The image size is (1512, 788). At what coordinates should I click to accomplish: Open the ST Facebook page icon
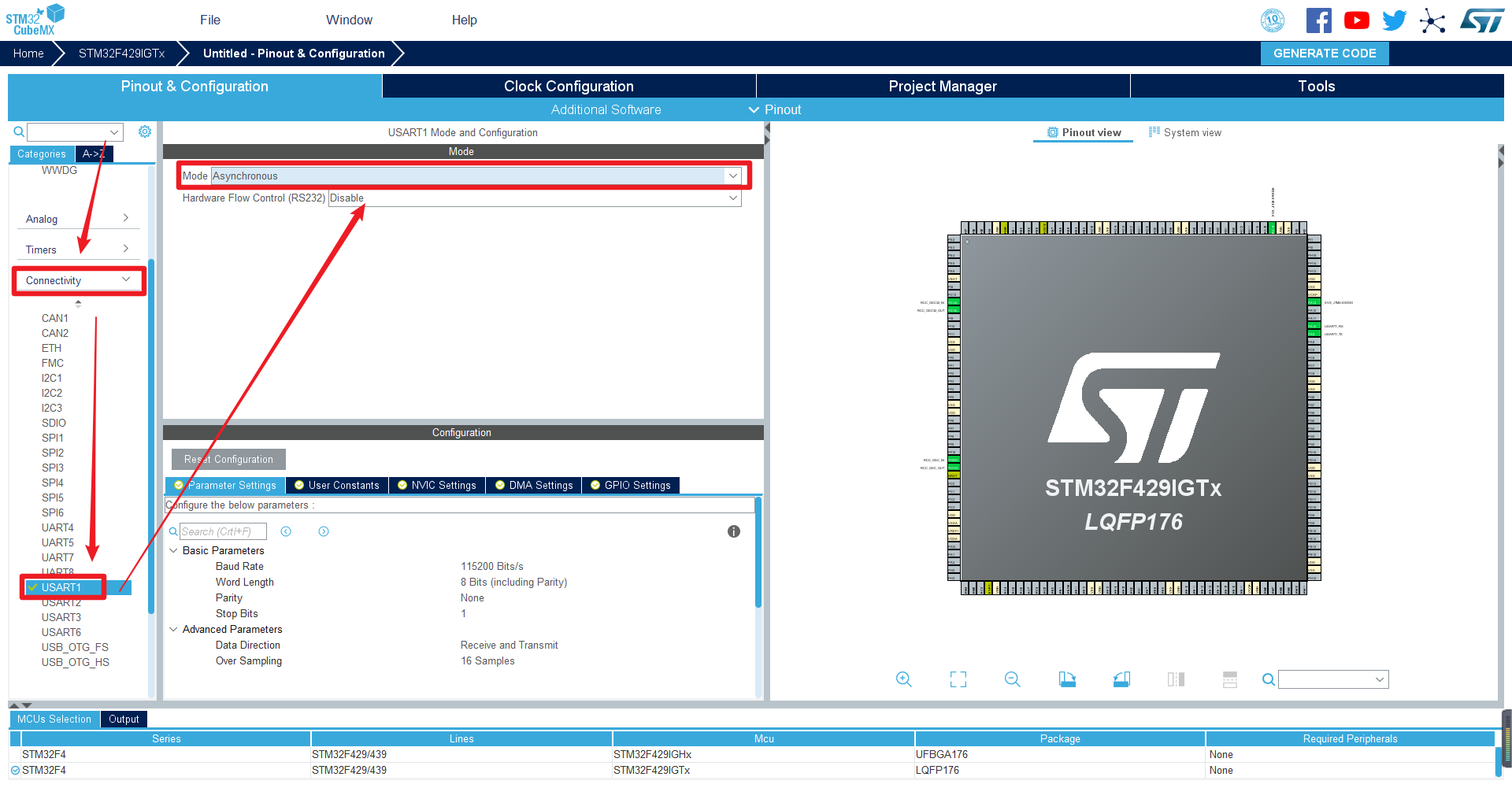[x=1318, y=20]
